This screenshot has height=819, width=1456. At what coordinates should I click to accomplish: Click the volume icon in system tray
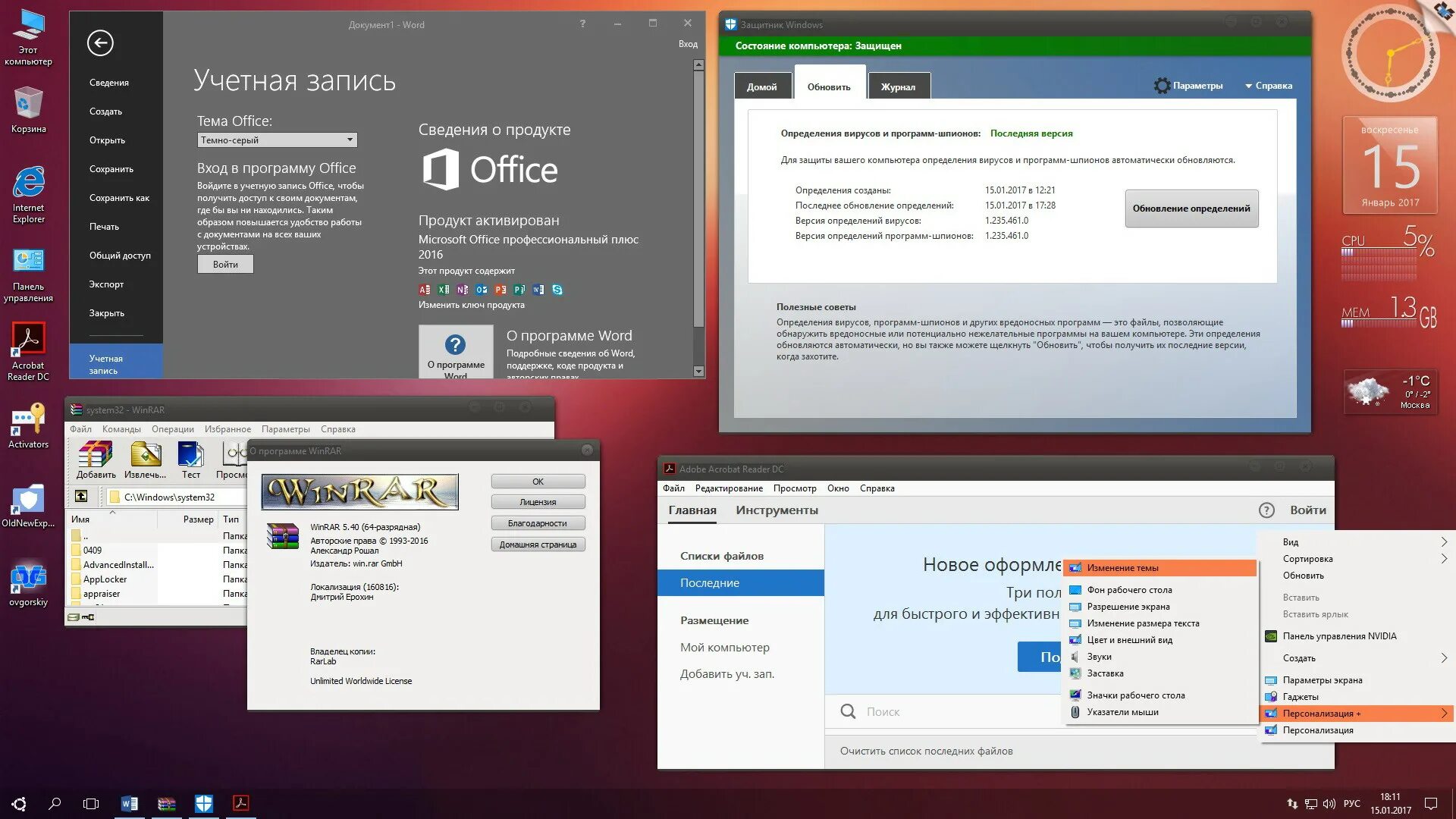pos(1329,804)
